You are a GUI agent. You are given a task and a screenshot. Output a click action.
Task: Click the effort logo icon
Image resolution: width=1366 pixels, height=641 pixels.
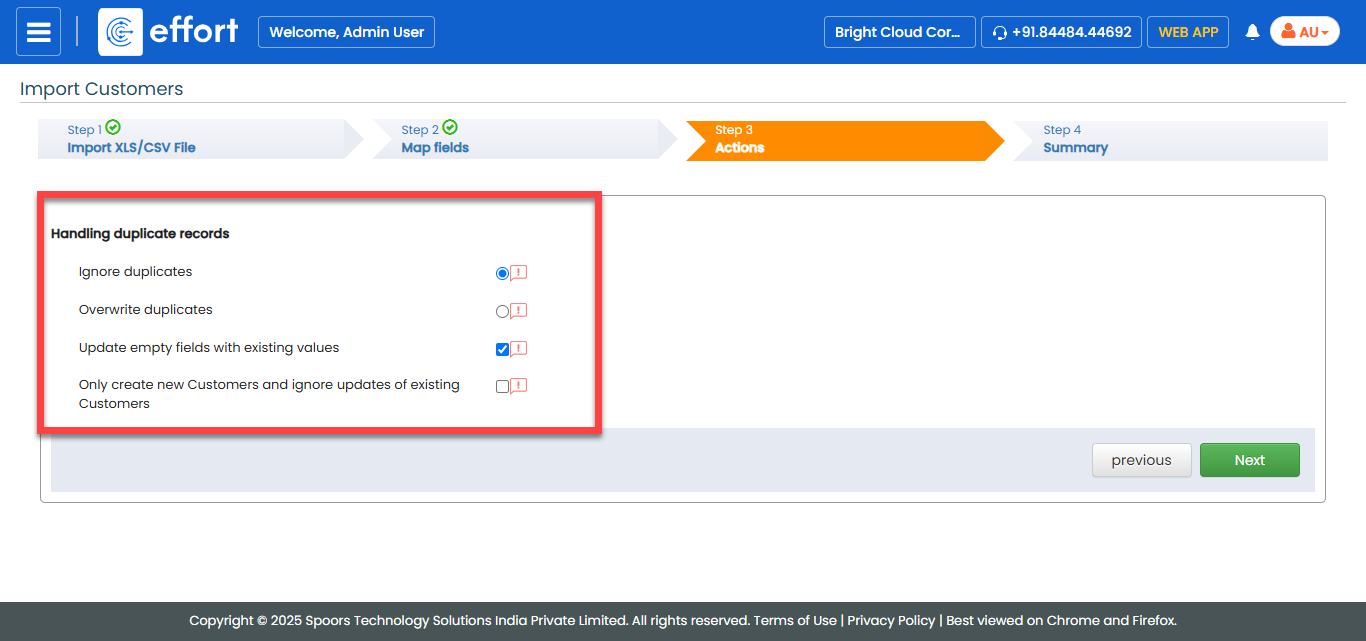(120, 32)
